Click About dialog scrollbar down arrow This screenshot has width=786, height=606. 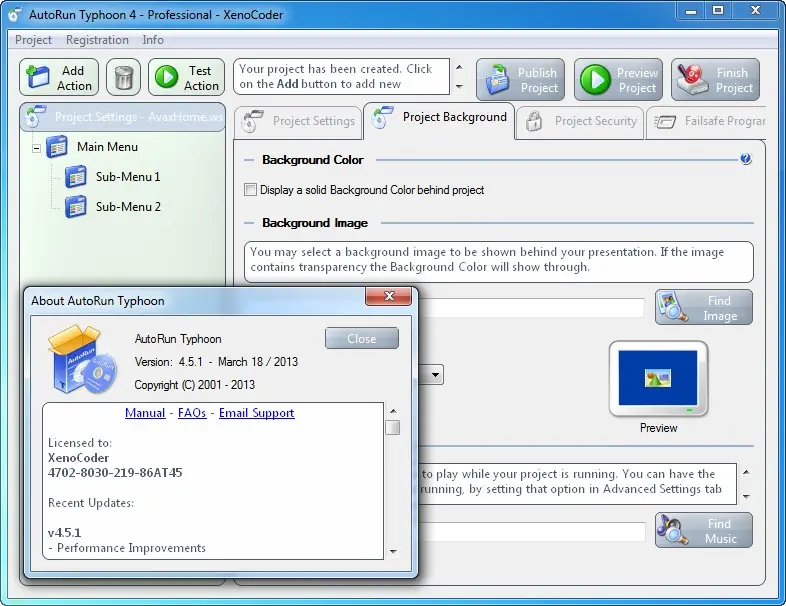click(x=393, y=552)
